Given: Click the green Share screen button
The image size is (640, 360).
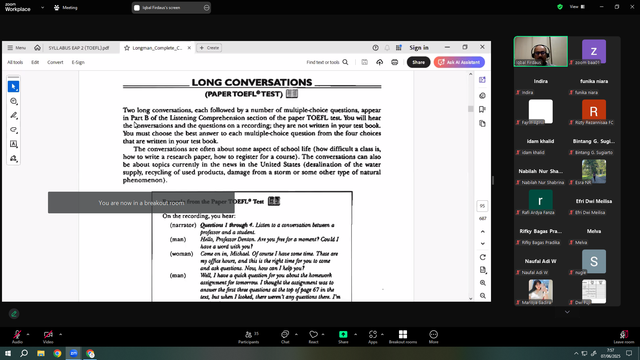Looking at the screenshot, I should pos(343,337).
